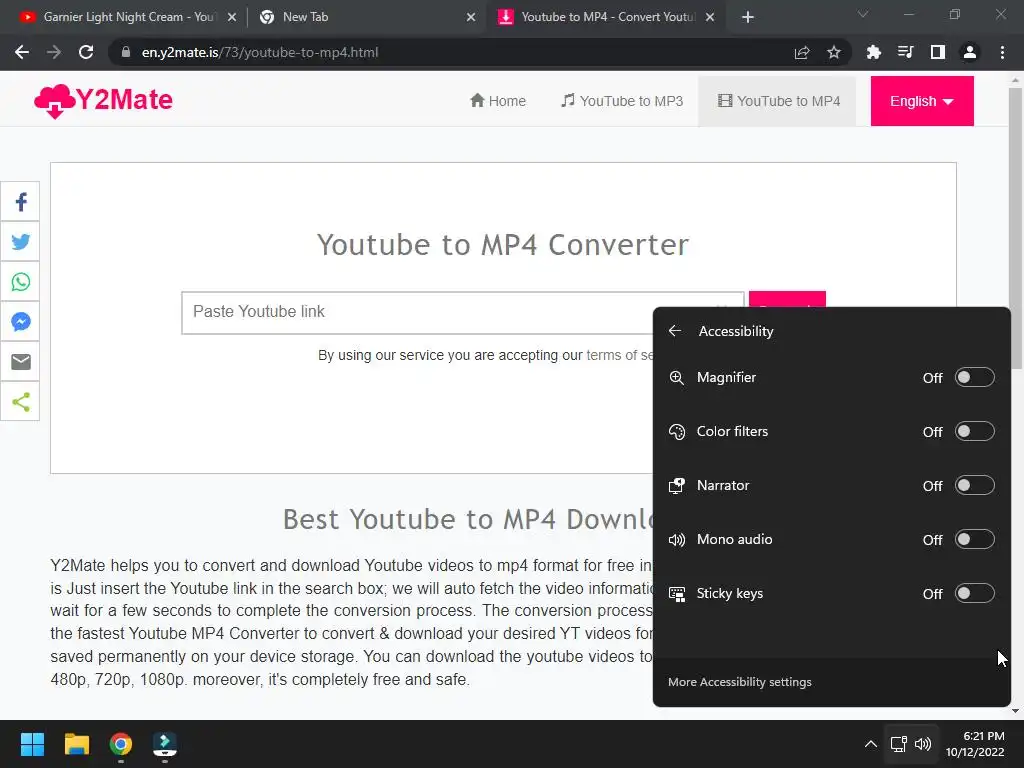Image resolution: width=1024 pixels, height=768 pixels.
Task: Turn on the Color filters toggle
Action: (974, 432)
